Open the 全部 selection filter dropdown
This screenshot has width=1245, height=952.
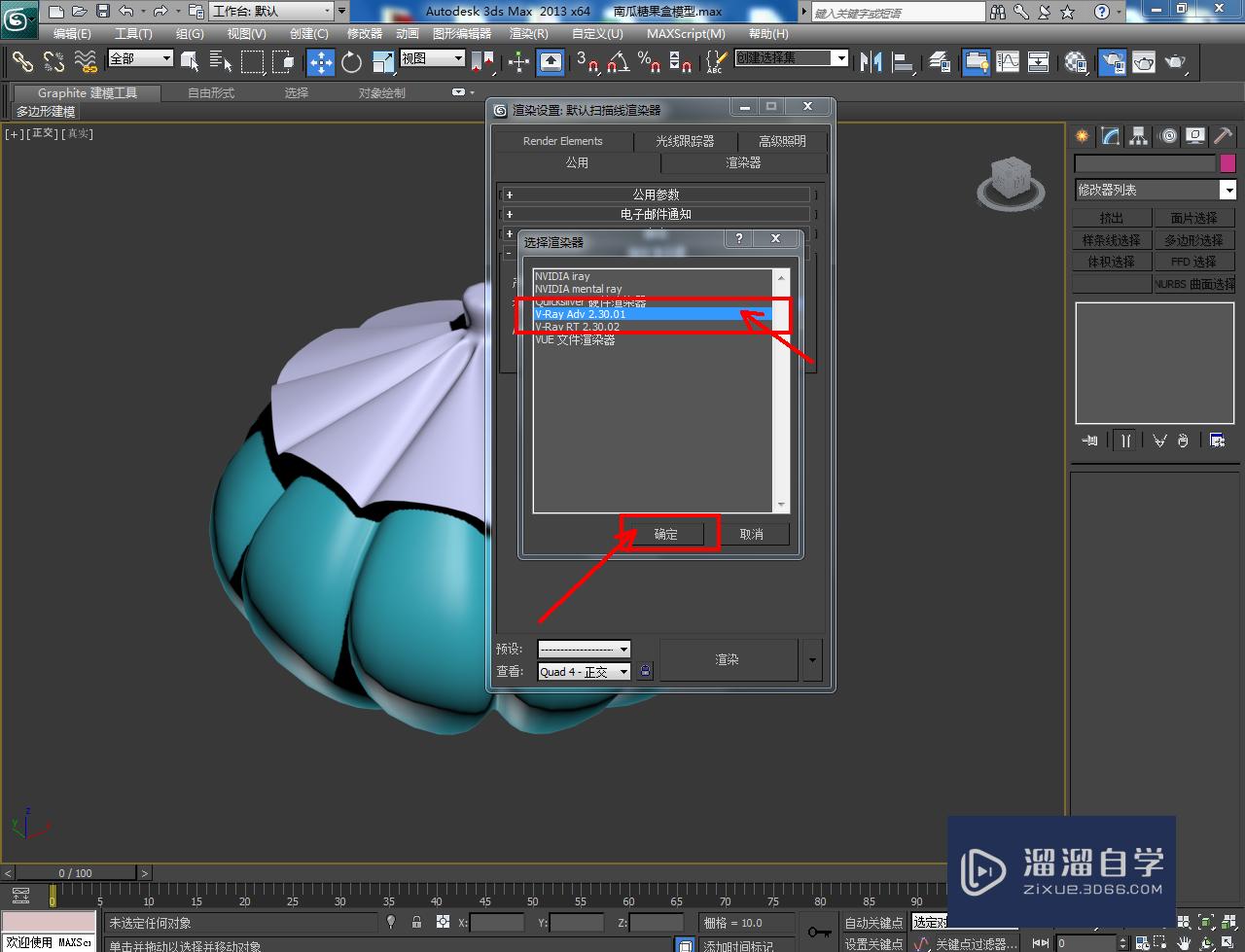pos(140,58)
